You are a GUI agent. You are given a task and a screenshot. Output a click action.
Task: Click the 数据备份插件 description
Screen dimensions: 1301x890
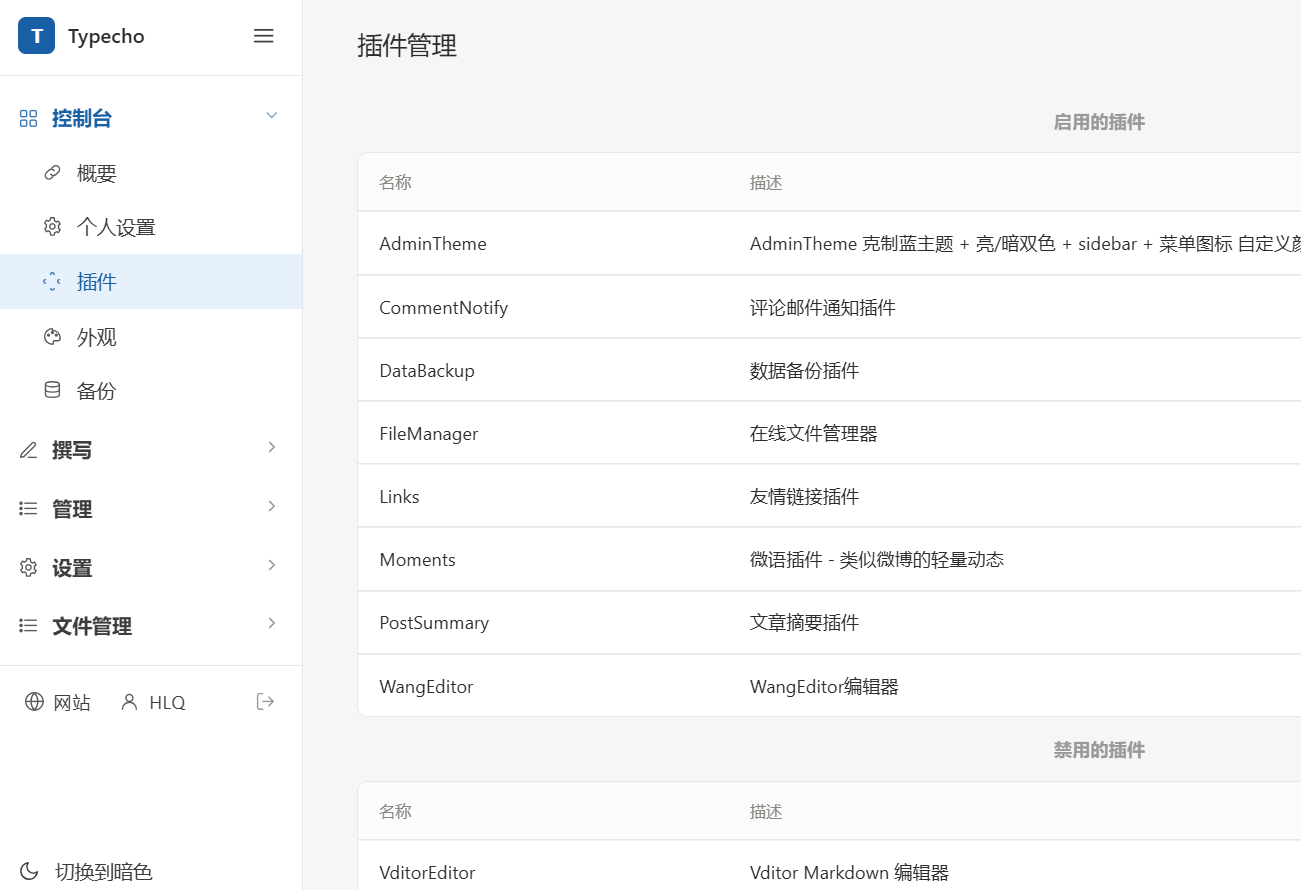click(805, 371)
